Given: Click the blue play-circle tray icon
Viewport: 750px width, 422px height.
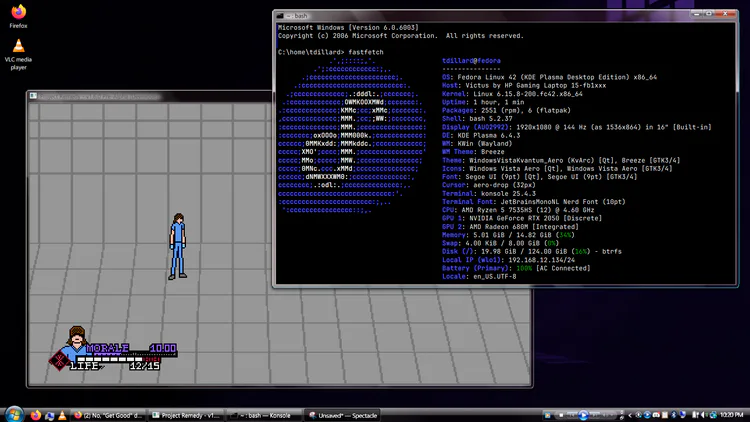Looking at the screenshot, I should click(647, 415).
